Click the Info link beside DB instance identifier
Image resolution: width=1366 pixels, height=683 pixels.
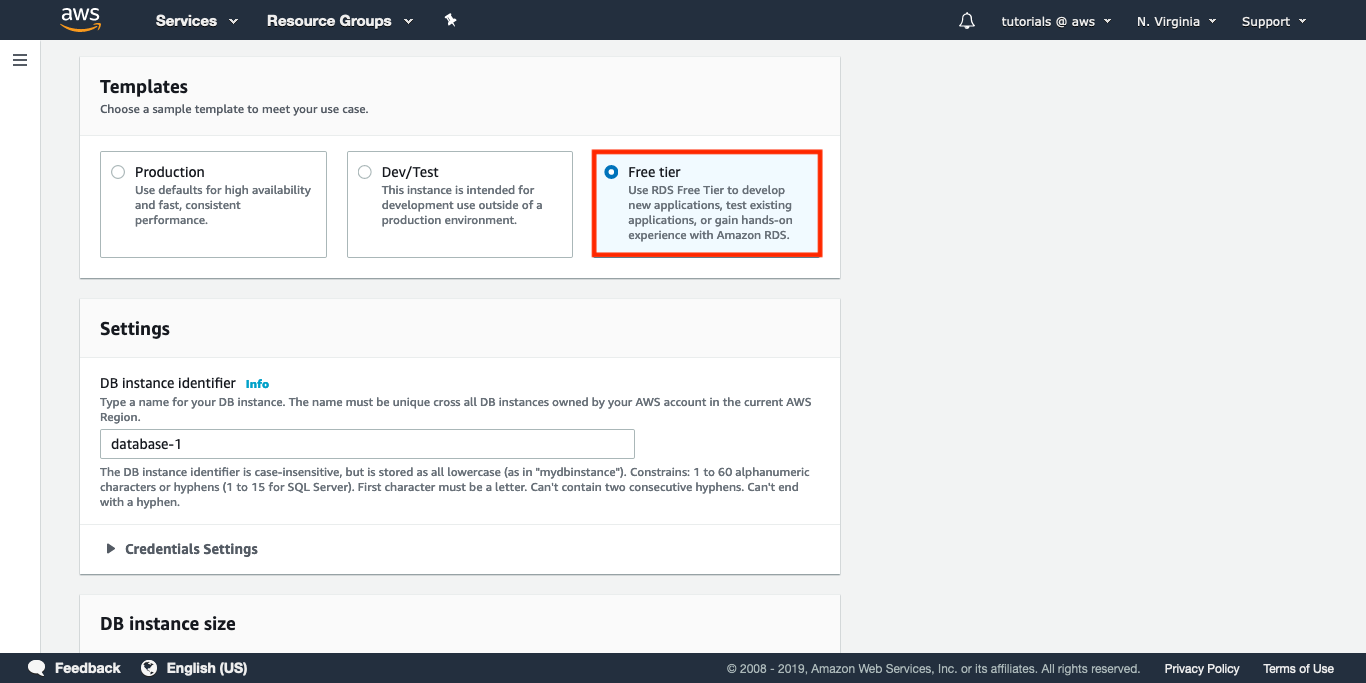[x=257, y=384]
